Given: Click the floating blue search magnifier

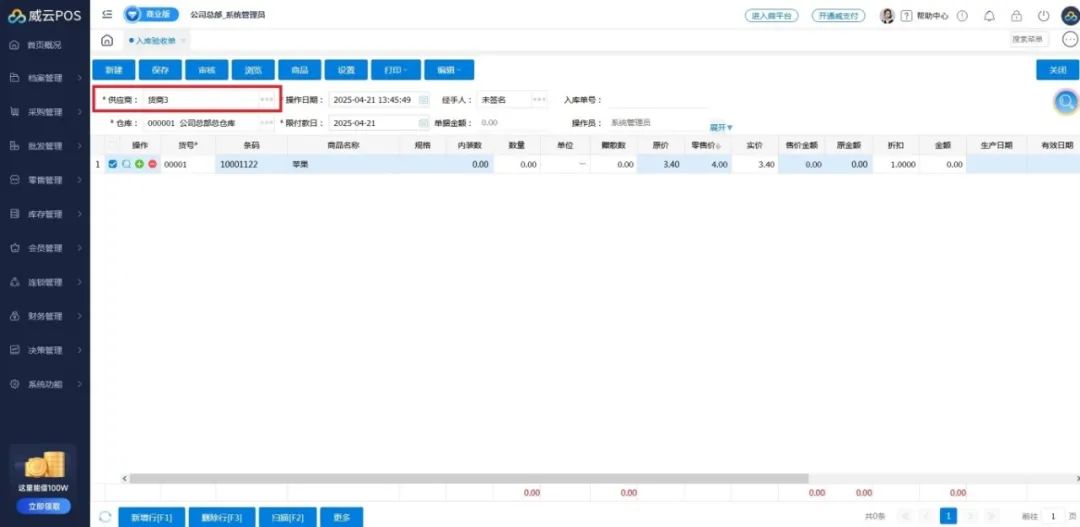Looking at the screenshot, I should pyautogui.click(x=1066, y=103).
